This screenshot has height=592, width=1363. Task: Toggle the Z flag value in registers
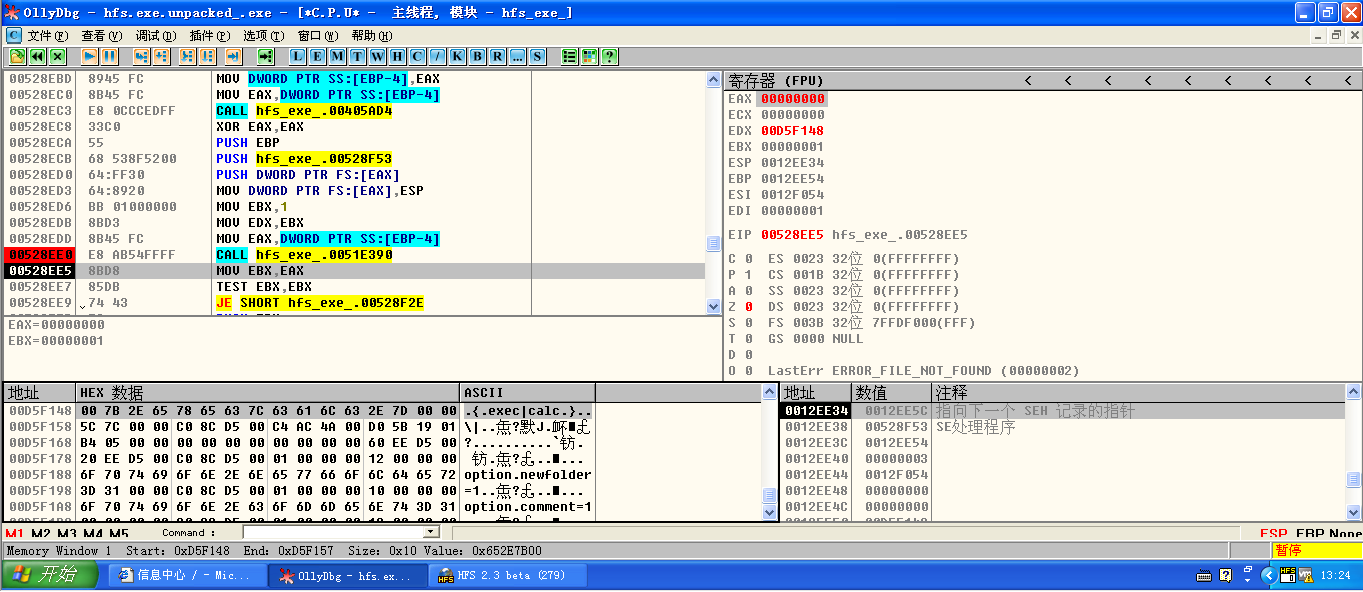tap(748, 307)
